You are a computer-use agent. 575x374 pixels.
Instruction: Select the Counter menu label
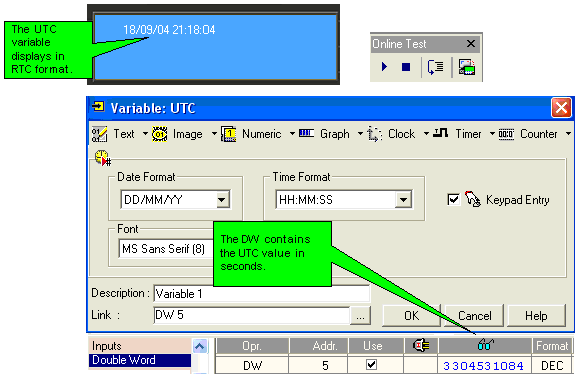coord(539,134)
